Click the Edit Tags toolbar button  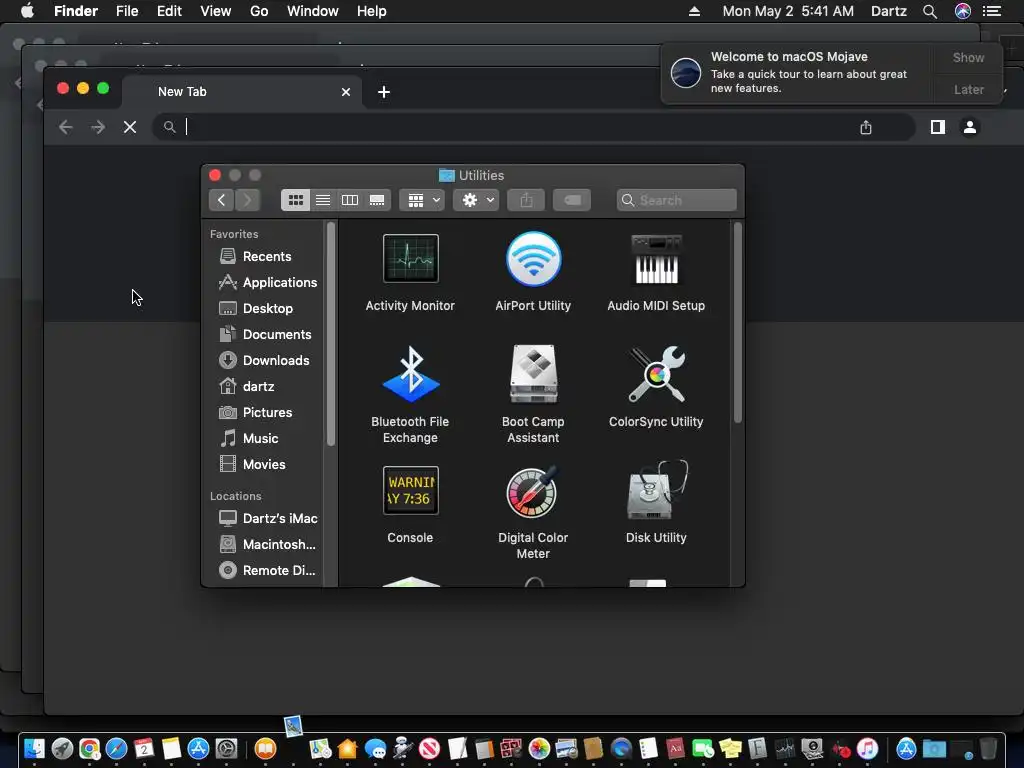(x=572, y=200)
